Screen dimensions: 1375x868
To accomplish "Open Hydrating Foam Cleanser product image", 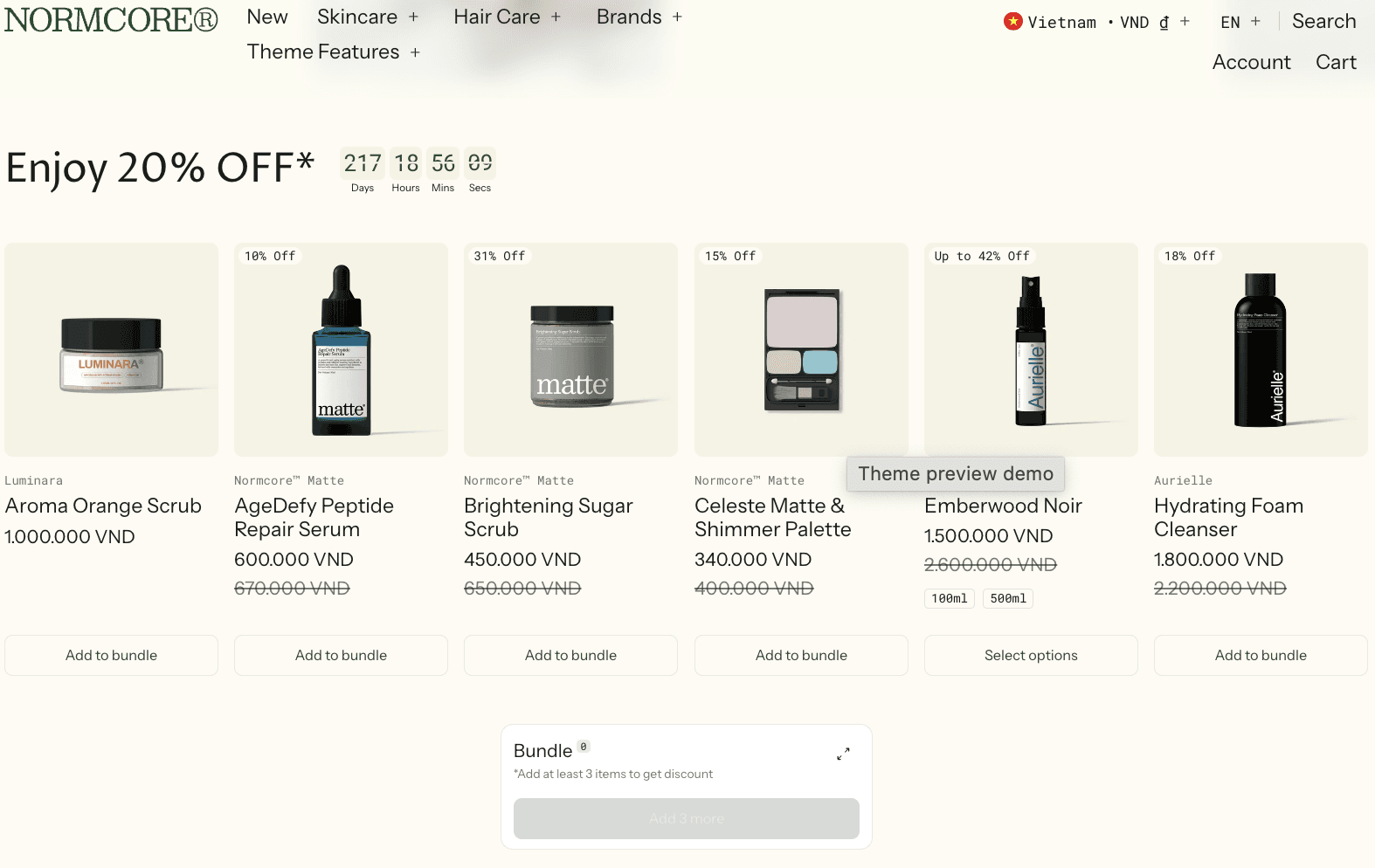I will click(x=1261, y=349).
